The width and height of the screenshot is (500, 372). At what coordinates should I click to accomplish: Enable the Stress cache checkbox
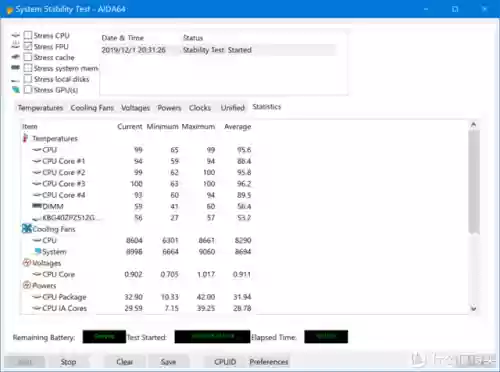click(x=28, y=57)
